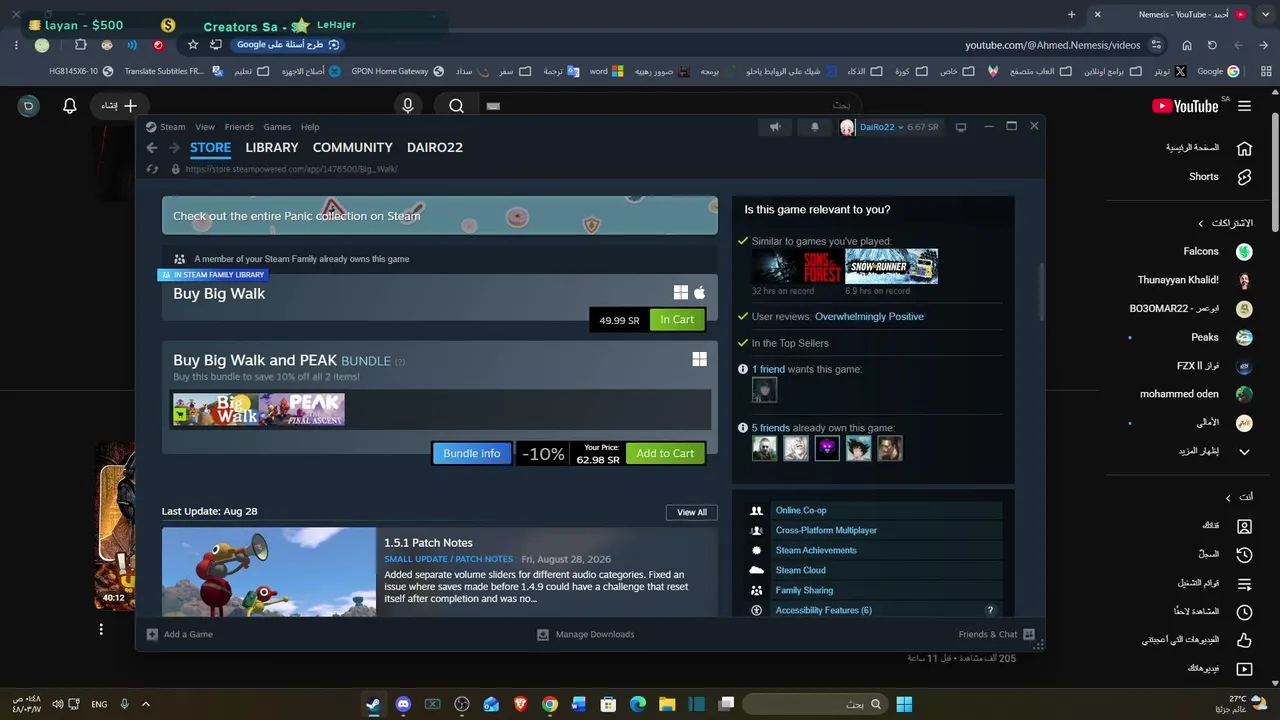Viewport: 1280px width, 720px height.
Task: Open Shorts icon in YouTube sidebar
Action: (1245, 177)
